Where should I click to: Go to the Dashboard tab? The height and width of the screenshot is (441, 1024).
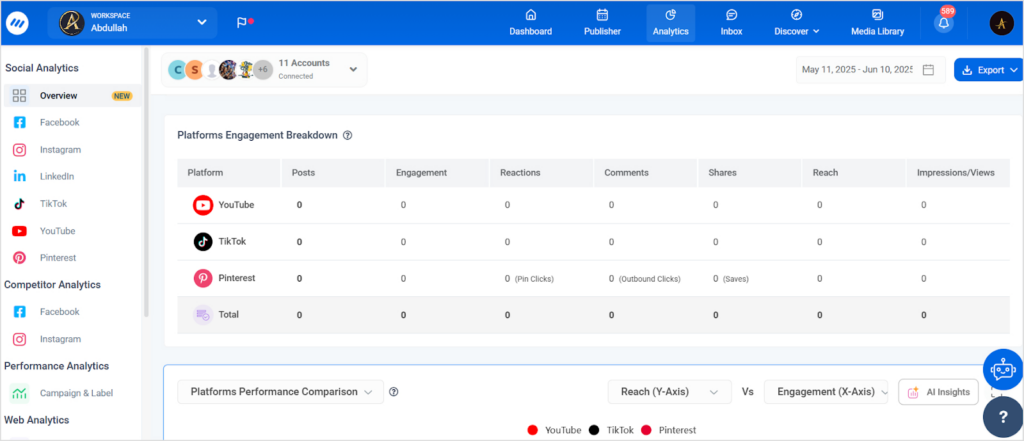(x=530, y=23)
